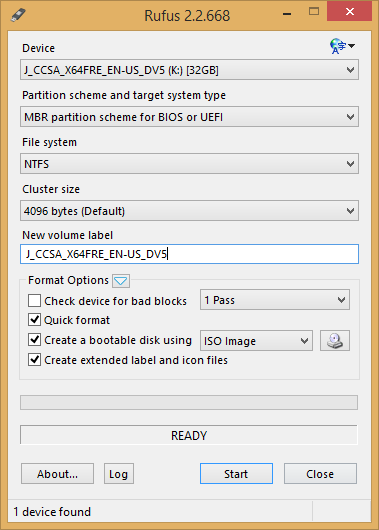Minimize the Rufus window

pyautogui.click(x=287, y=14)
